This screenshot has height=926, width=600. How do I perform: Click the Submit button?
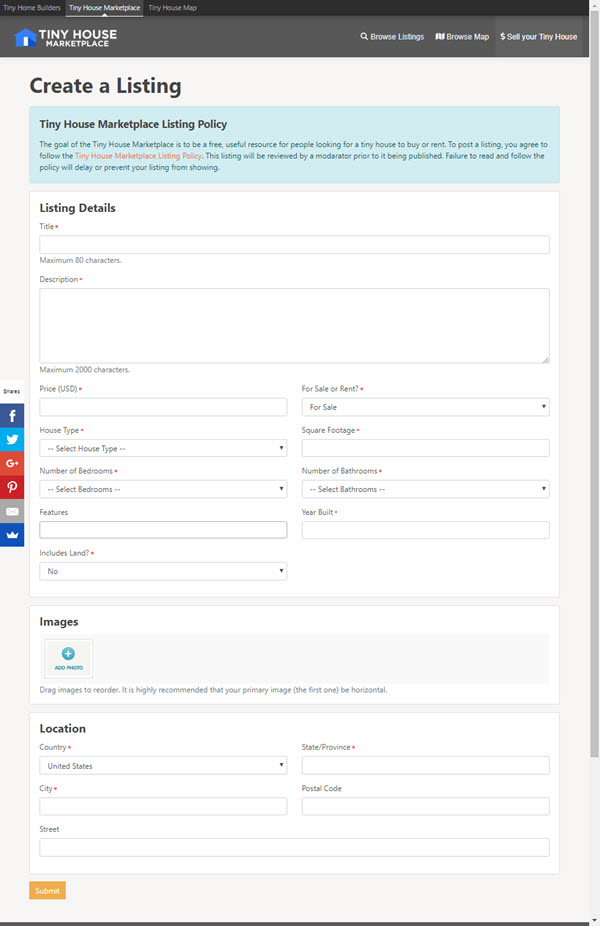click(x=47, y=891)
